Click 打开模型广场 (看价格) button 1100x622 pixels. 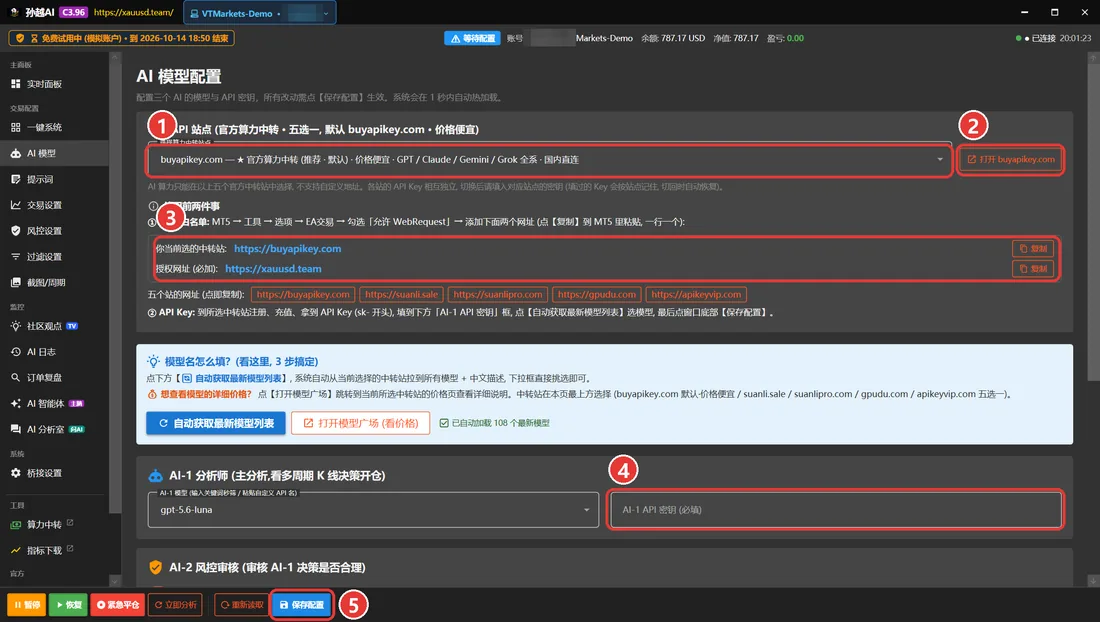[x=361, y=423]
